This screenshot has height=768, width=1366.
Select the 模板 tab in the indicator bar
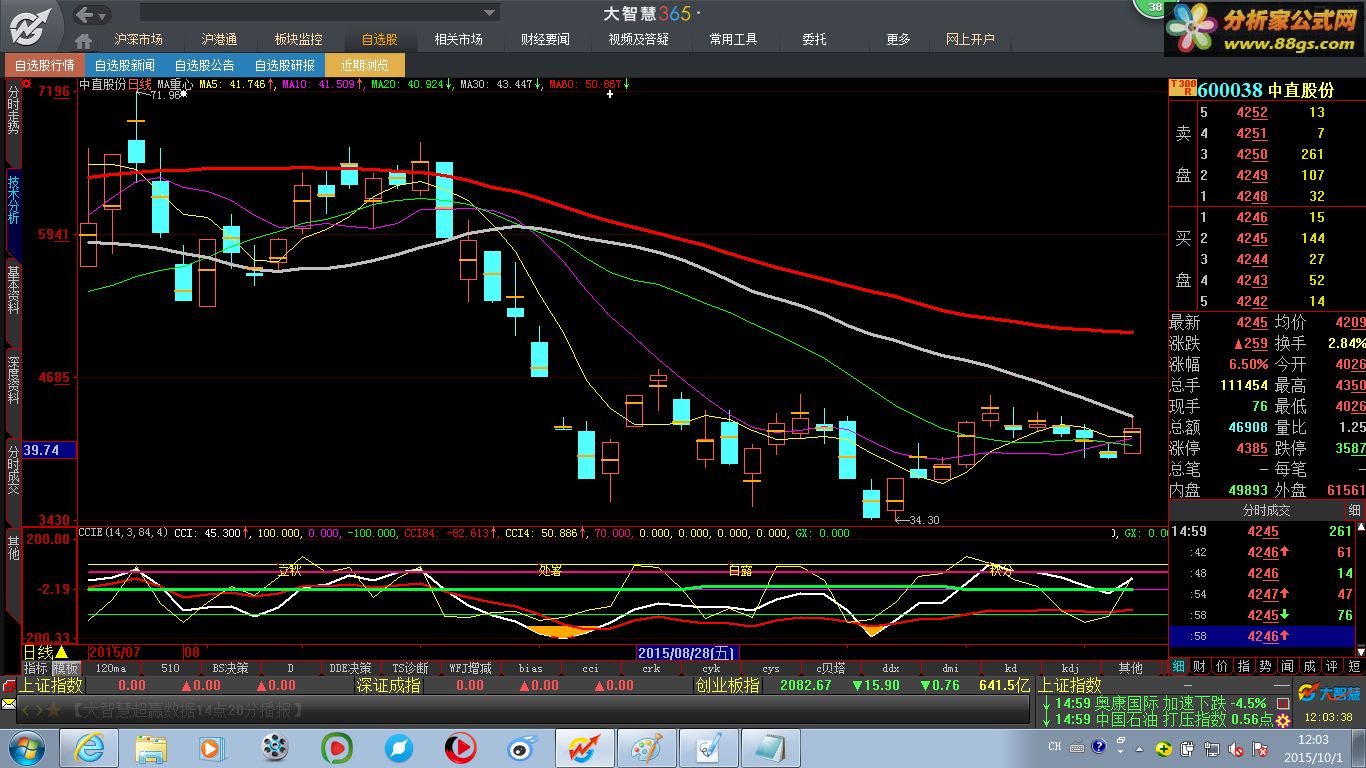(x=66, y=668)
